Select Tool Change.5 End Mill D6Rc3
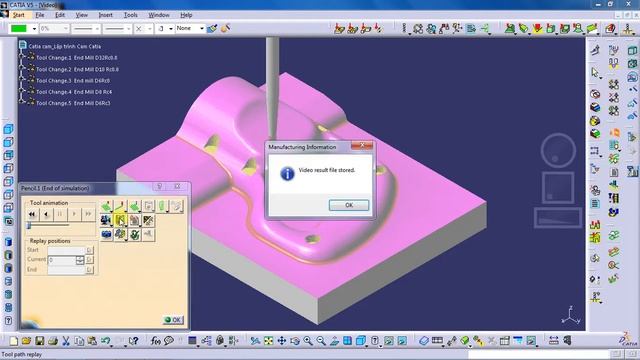The width and height of the screenshot is (640, 360). pyautogui.click(x=73, y=103)
